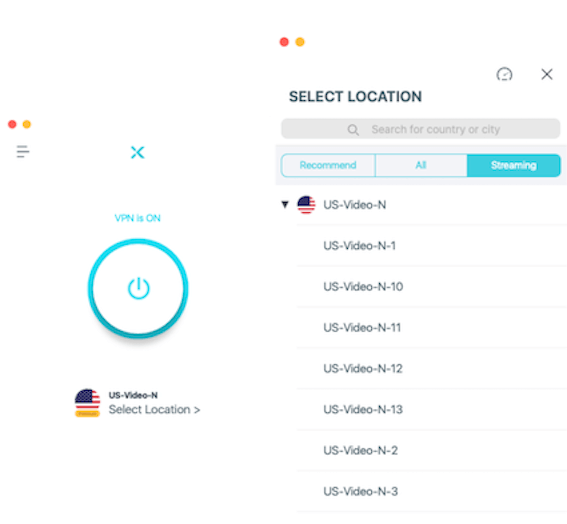This screenshot has width=567, height=524.
Task: Switch to the Recommend tab
Action: [328, 165]
